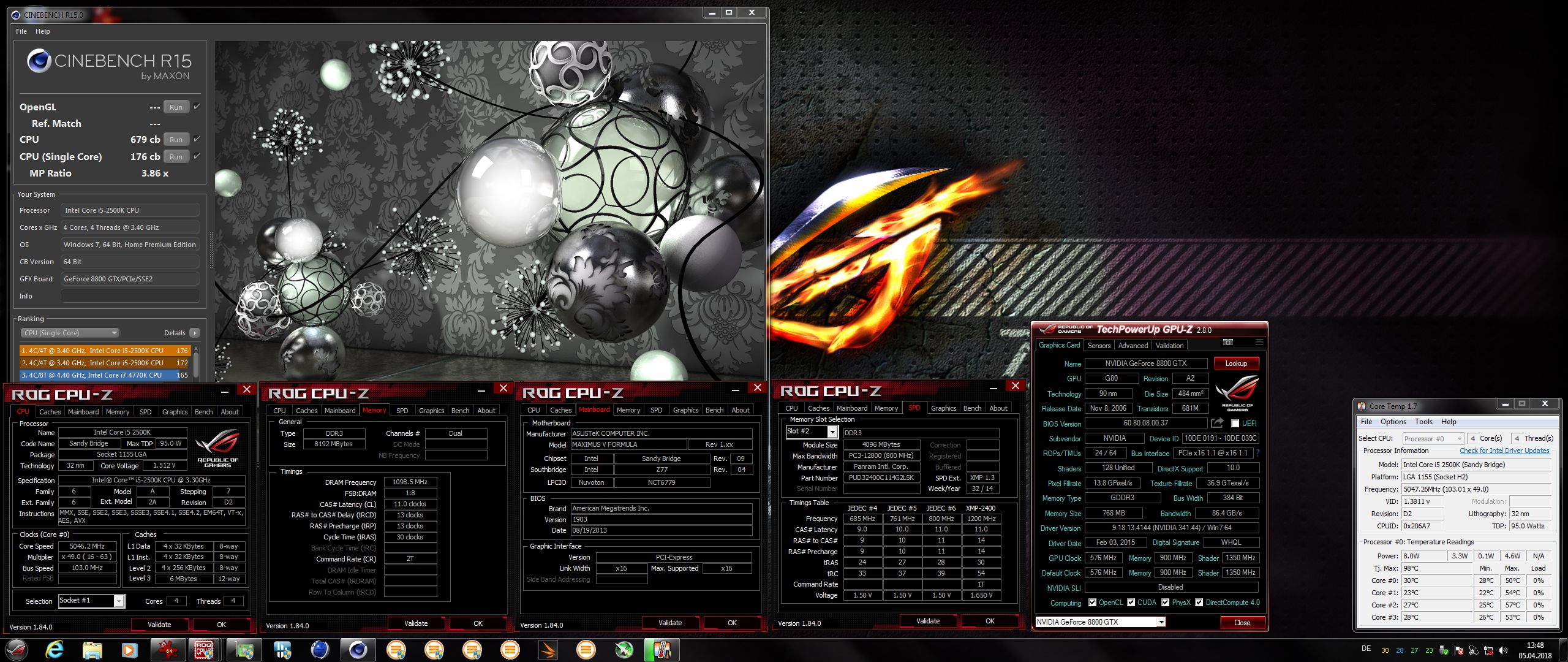Click the Safely Remove Hardware tray icon
Viewport: 1568px width, 662px height.
click(1444, 650)
